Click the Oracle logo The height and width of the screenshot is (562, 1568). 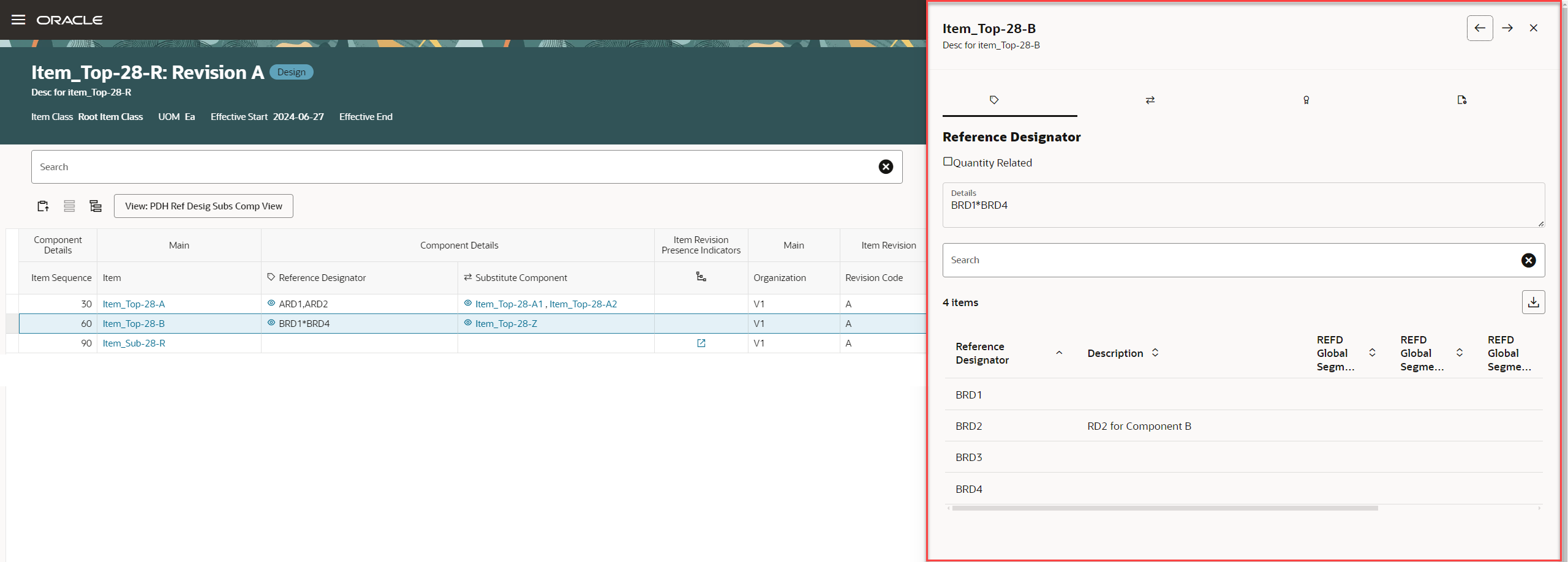point(69,20)
